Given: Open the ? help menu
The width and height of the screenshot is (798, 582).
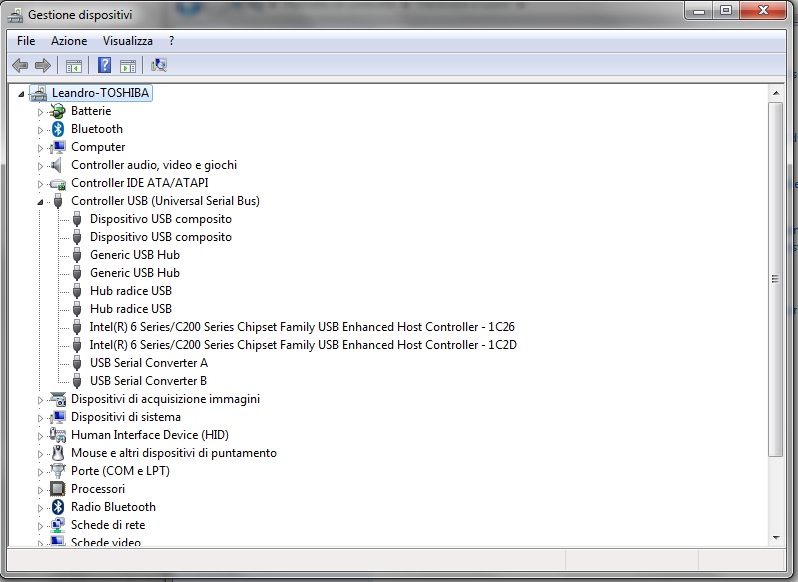Looking at the screenshot, I should coord(172,41).
